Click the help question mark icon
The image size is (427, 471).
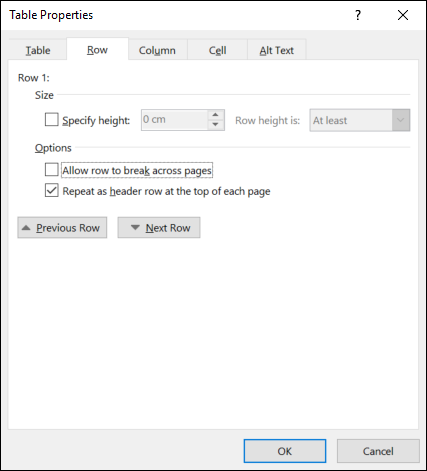(x=358, y=15)
